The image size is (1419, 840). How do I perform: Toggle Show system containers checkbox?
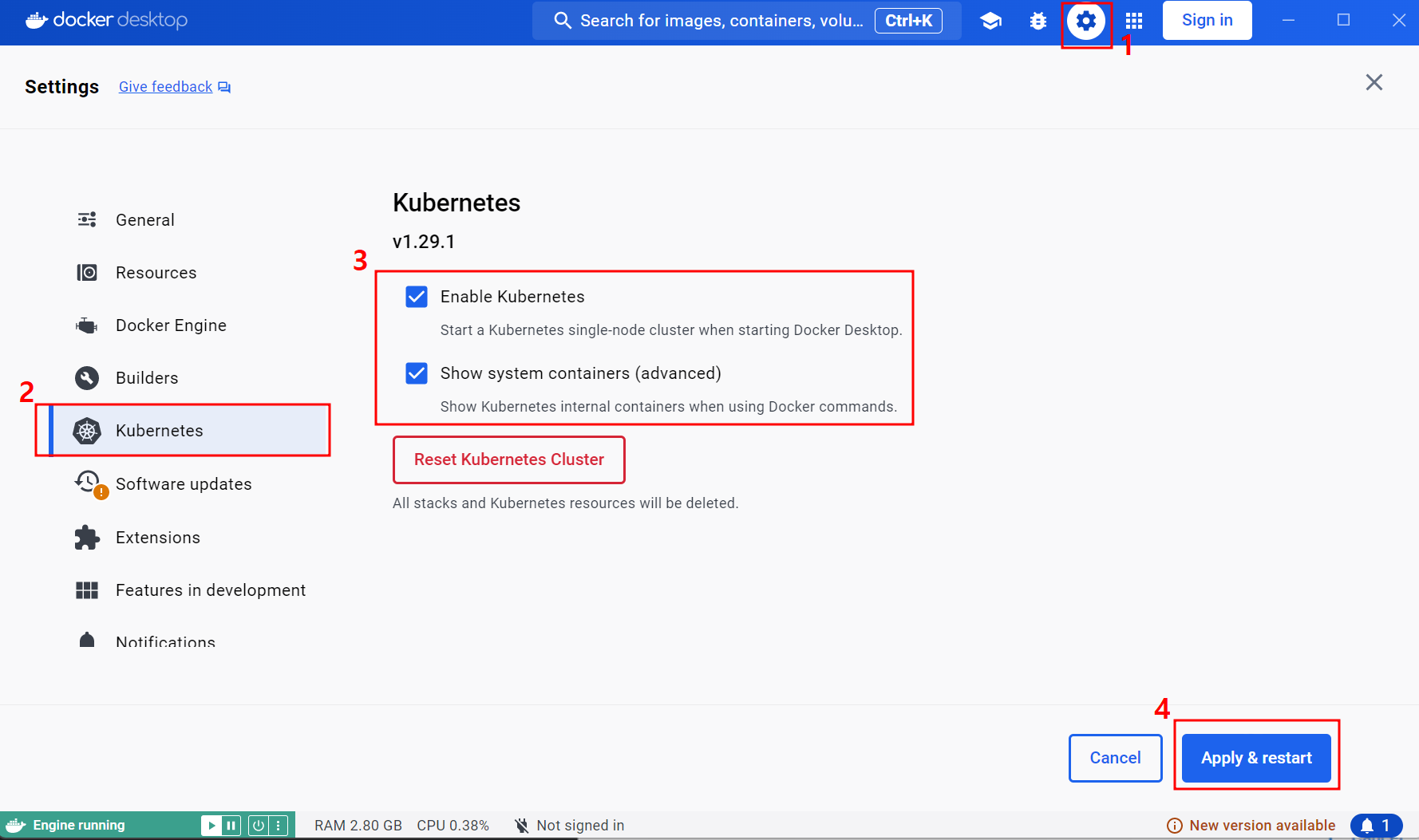tap(417, 373)
